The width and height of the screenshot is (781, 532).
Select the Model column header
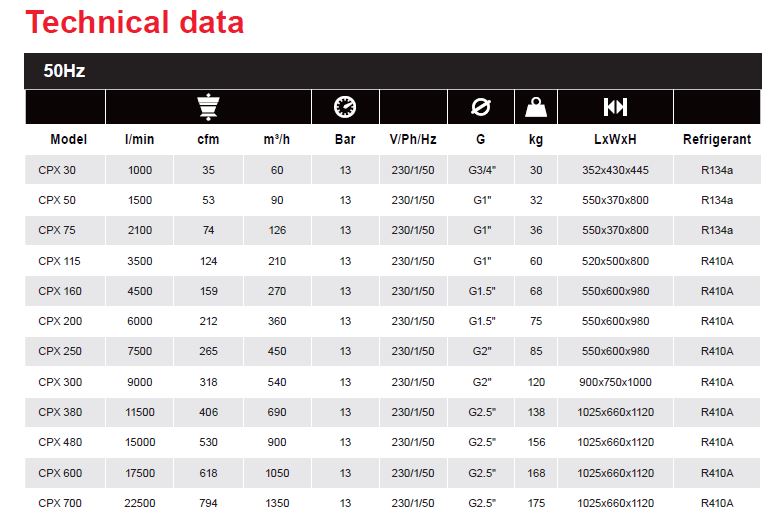pyautogui.click(x=69, y=139)
